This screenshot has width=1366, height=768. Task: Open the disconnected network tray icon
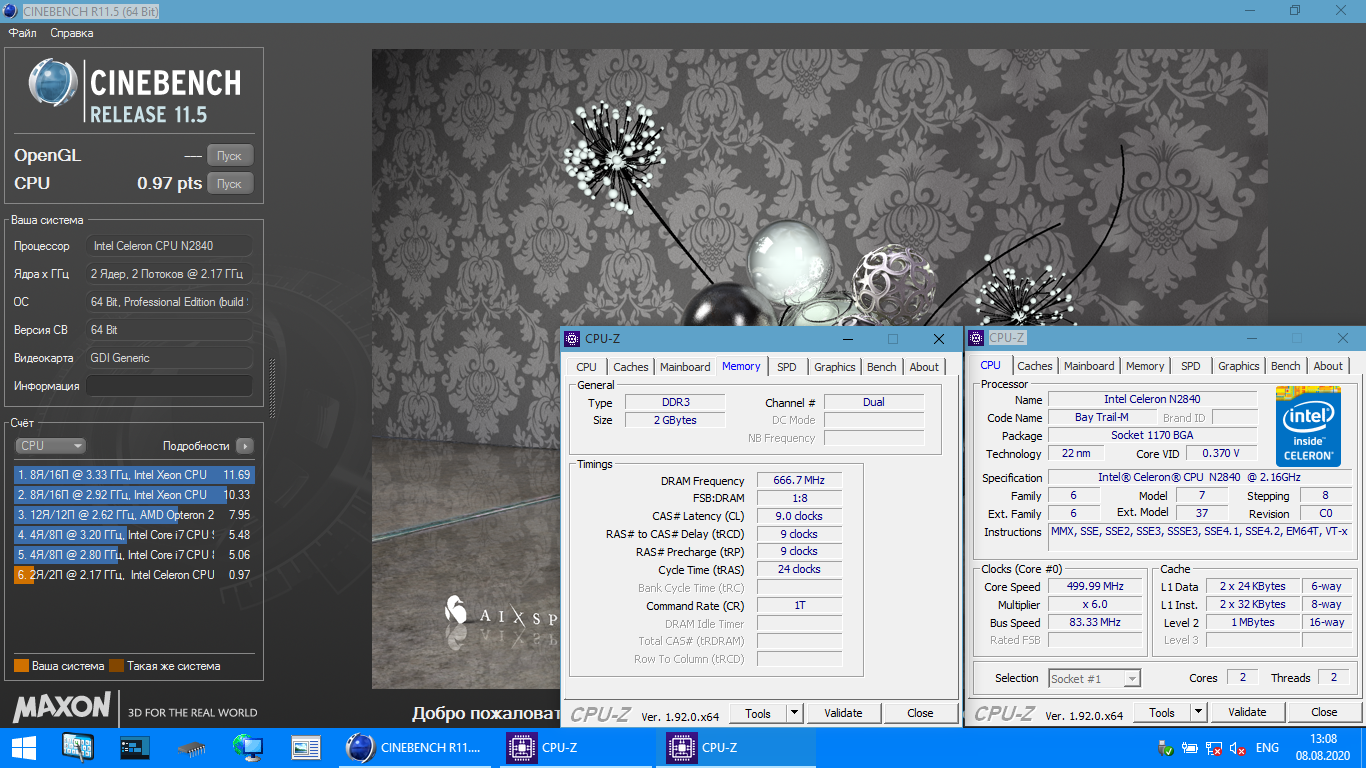(1214, 748)
